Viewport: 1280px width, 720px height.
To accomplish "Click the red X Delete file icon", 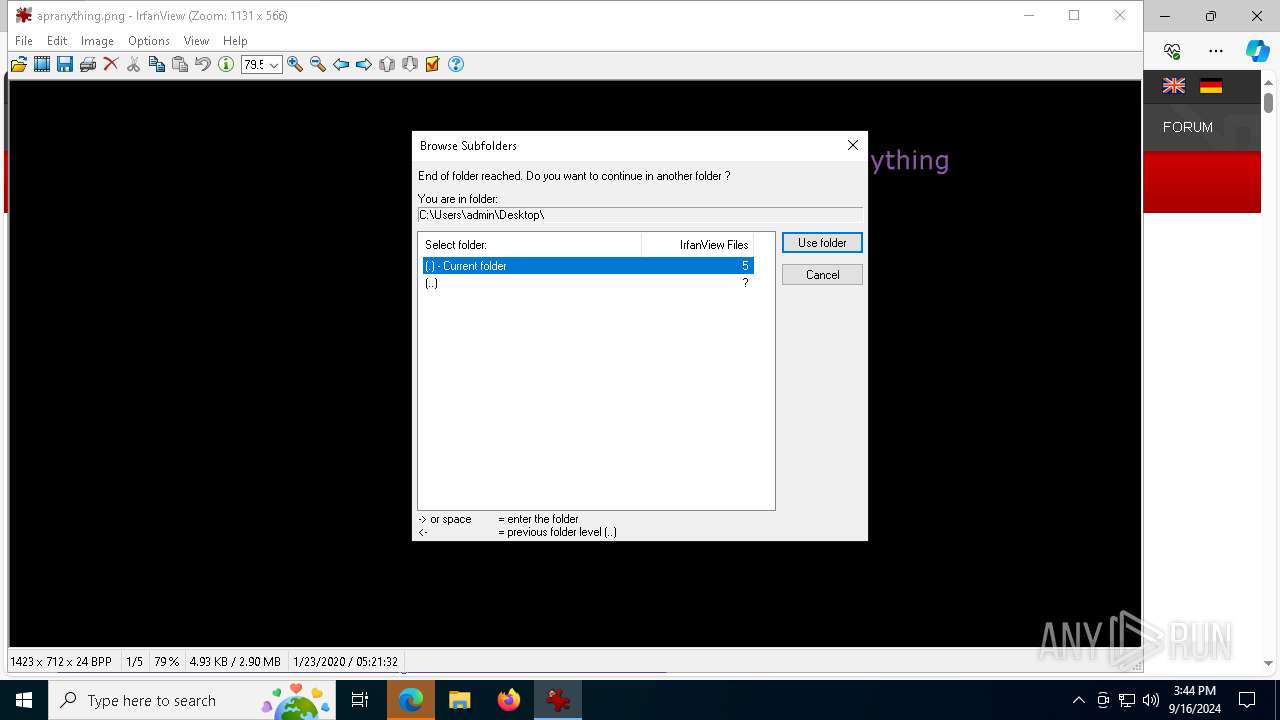I will (x=111, y=64).
